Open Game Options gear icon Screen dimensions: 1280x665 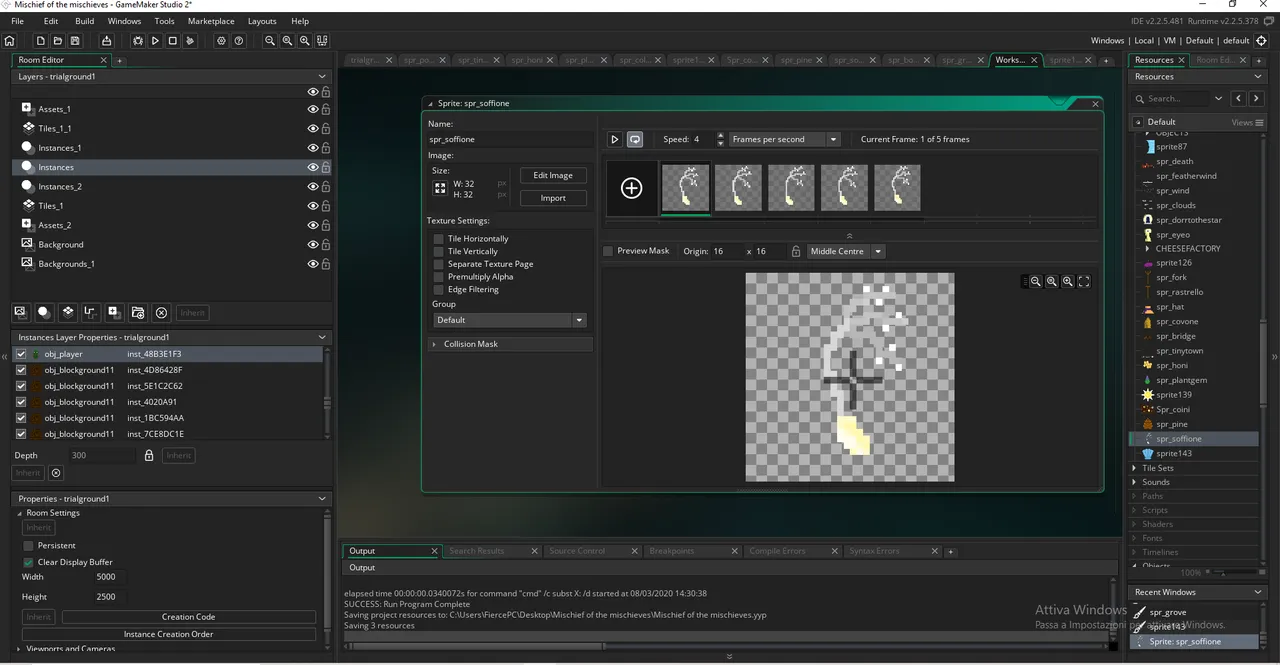coord(221,41)
